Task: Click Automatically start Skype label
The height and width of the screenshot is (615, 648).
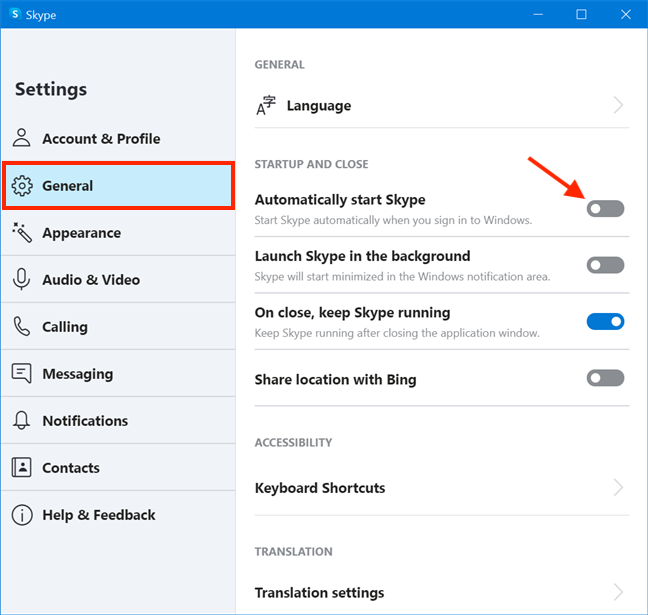Action: click(340, 200)
